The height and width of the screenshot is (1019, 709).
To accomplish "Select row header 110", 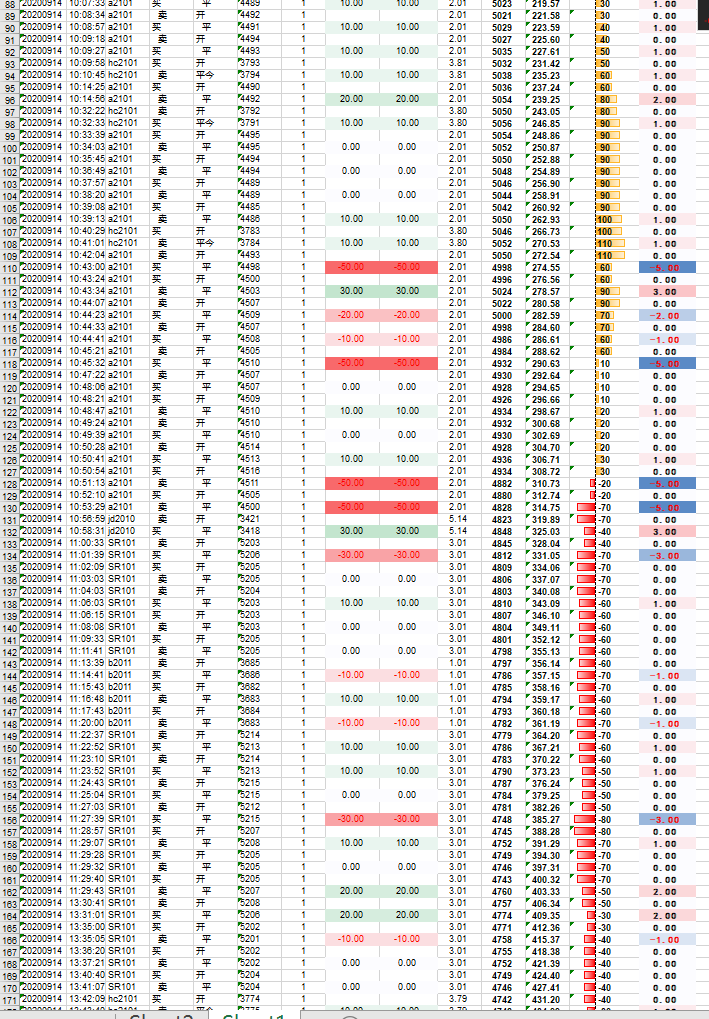I will pyautogui.click(x=9, y=268).
